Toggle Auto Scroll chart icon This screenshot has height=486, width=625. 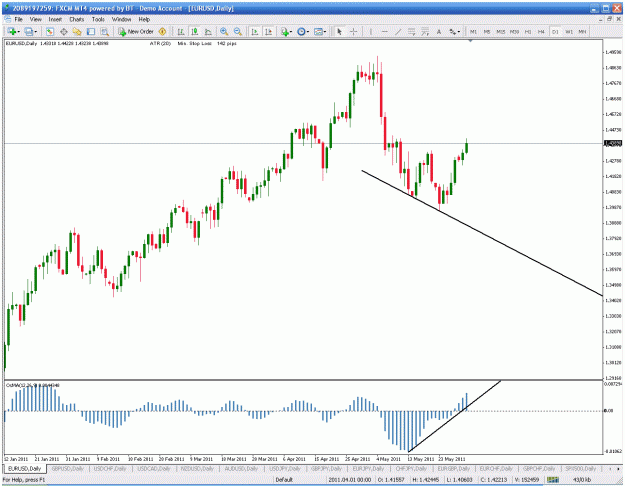pyautogui.click(x=255, y=31)
